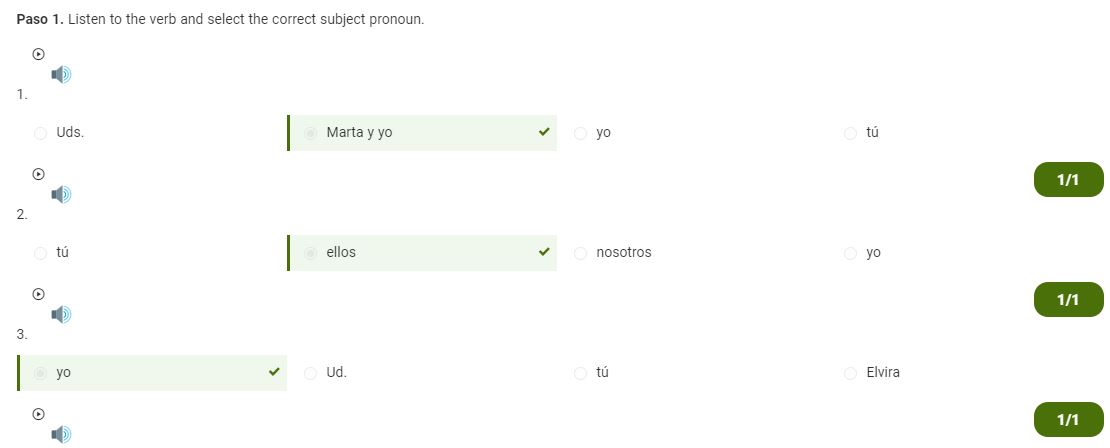
Task: Choose yo radio button in question 3
Action: pyautogui.click(x=40, y=373)
